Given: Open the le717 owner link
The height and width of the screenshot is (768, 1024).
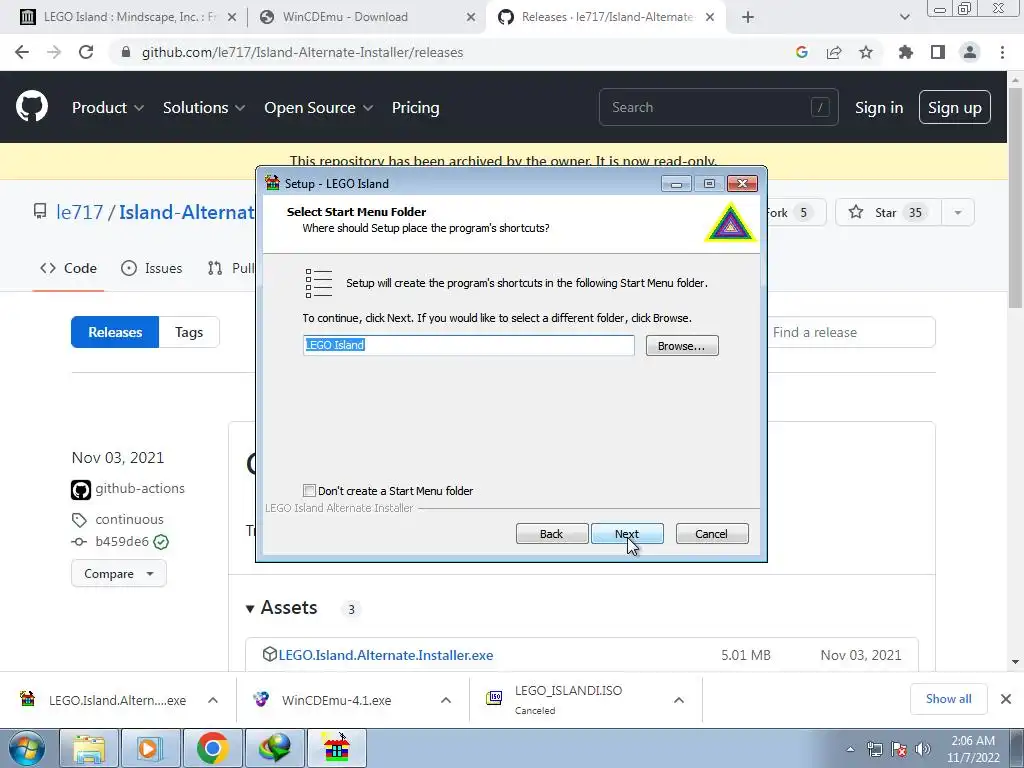Looking at the screenshot, I should coord(80,212).
